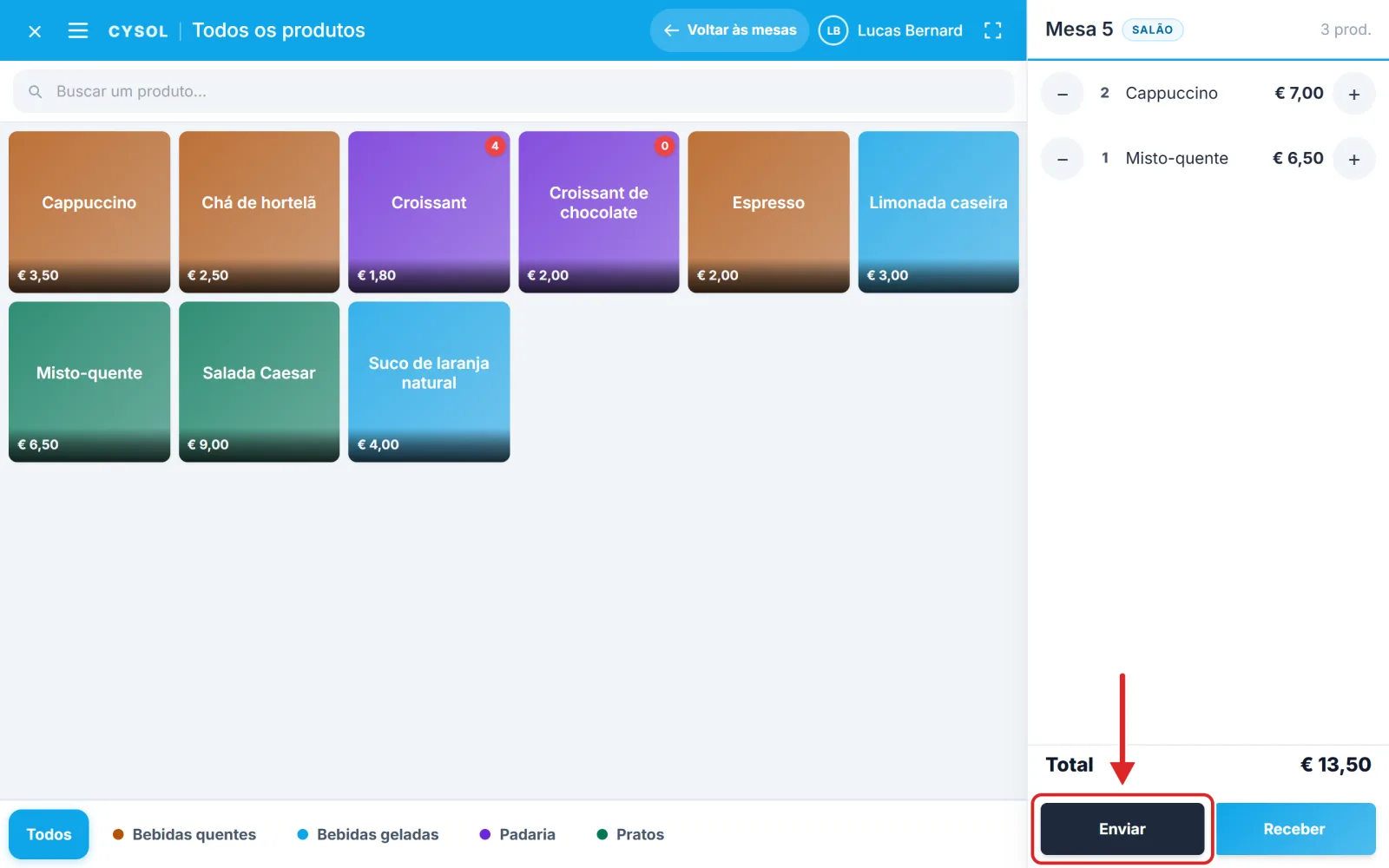Click the search magnifier icon
This screenshot has width=1389, height=868.
pyautogui.click(x=36, y=91)
